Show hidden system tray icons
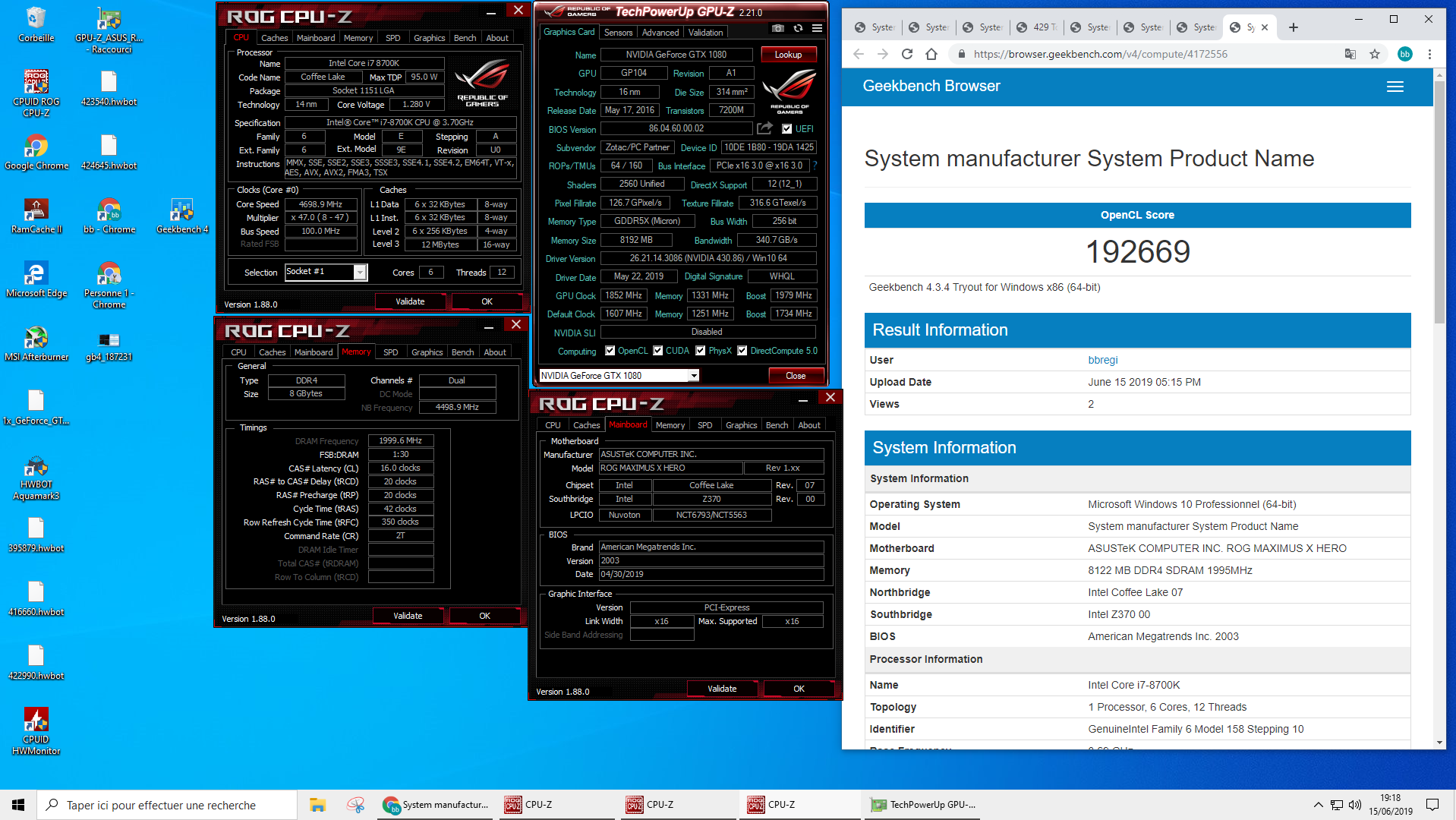The image size is (1456, 820). coord(1318,805)
